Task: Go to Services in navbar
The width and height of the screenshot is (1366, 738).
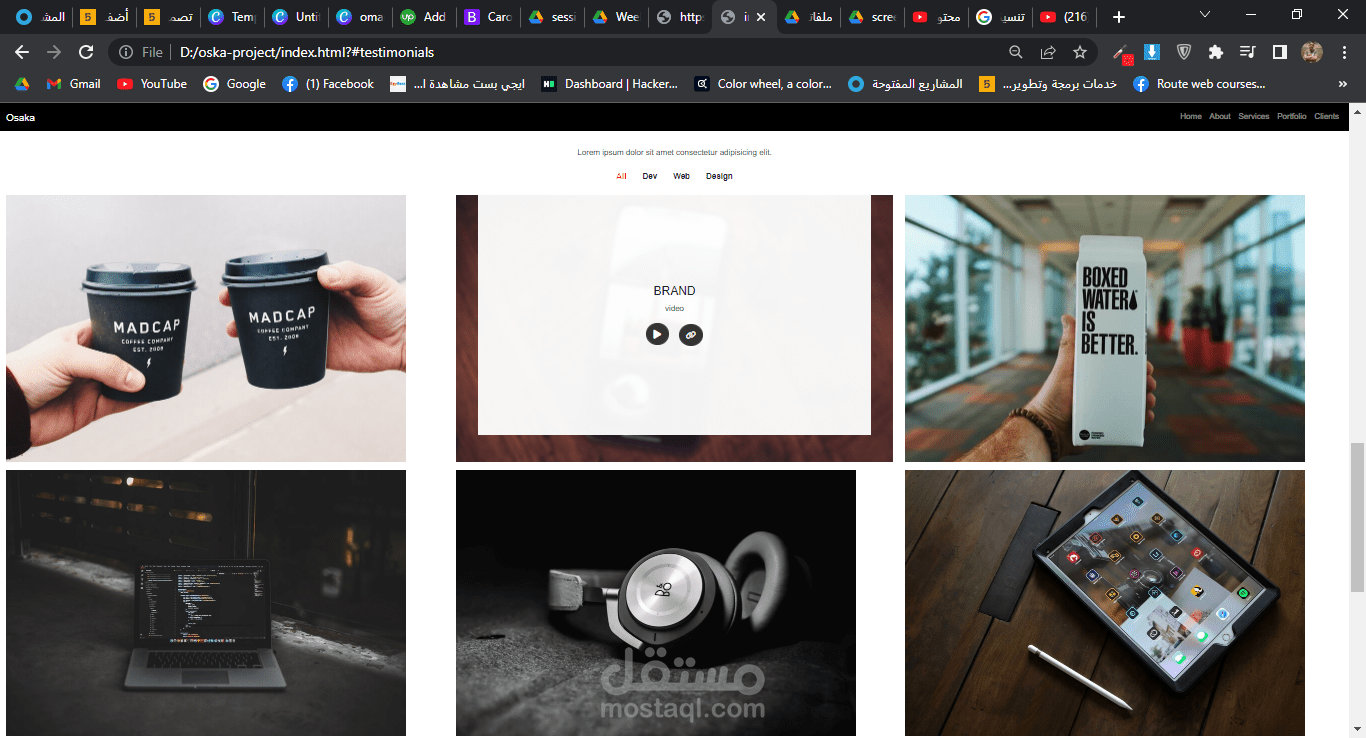Action: point(1253,117)
